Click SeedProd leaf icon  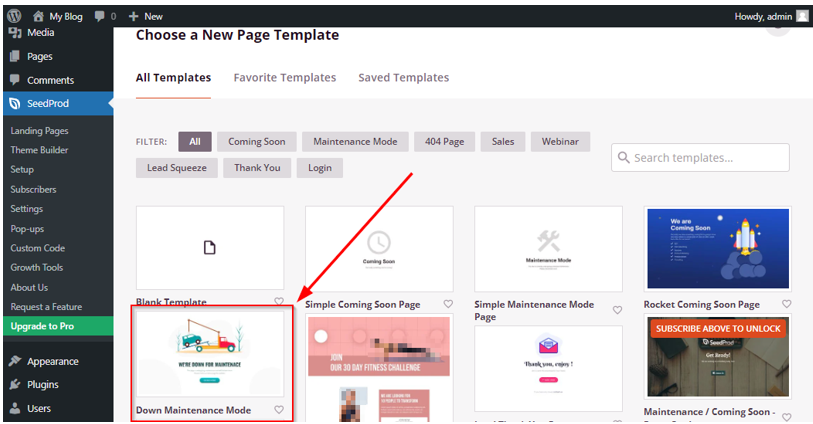[x=15, y=103]
